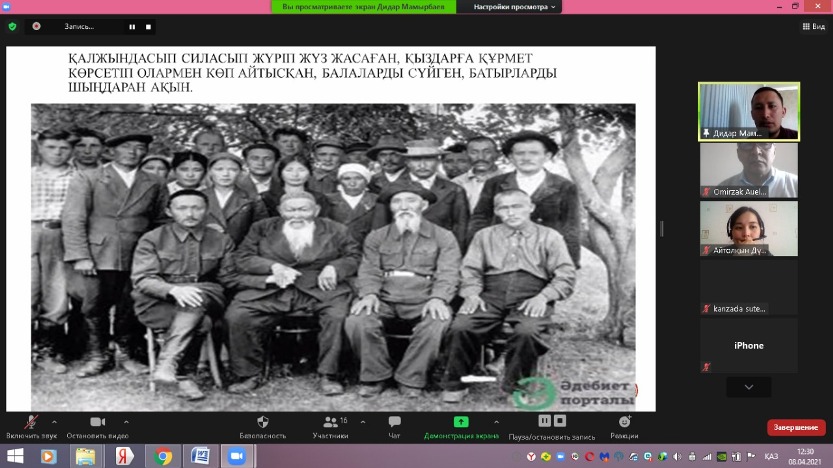Open the Реакции emoji icon
833x468 pixels.
tap(625, 422)
